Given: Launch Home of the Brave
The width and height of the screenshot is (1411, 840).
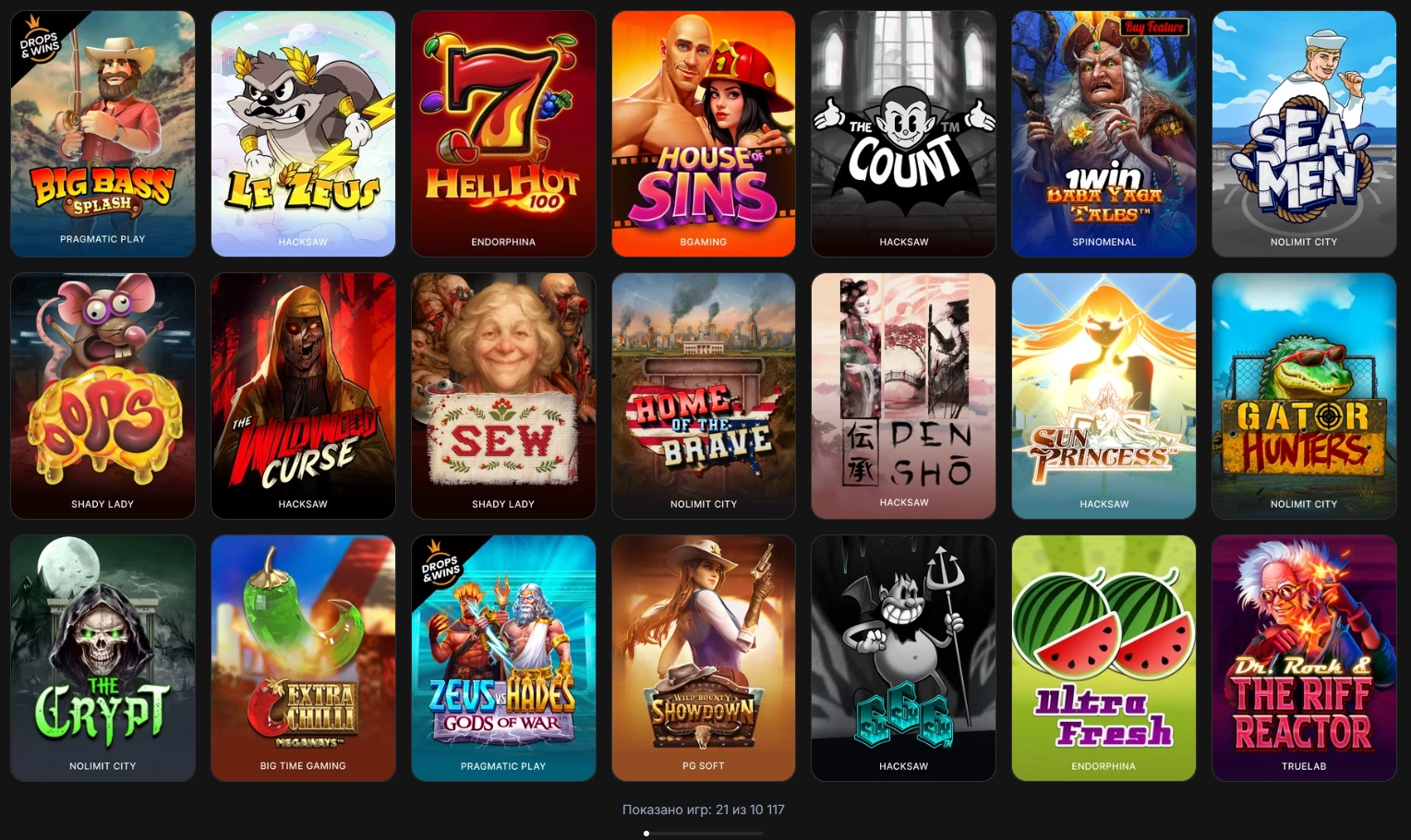Looking at the screenshot, I should (704, 396).
